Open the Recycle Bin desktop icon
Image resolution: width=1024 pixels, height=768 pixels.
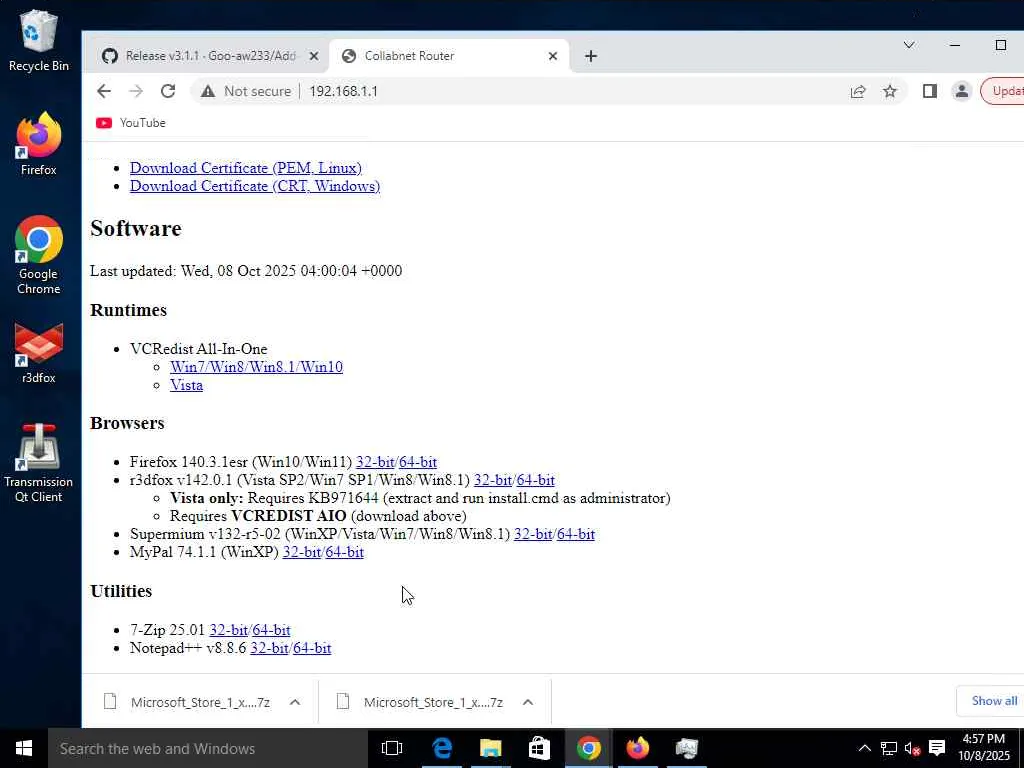(x=39, y=40)
